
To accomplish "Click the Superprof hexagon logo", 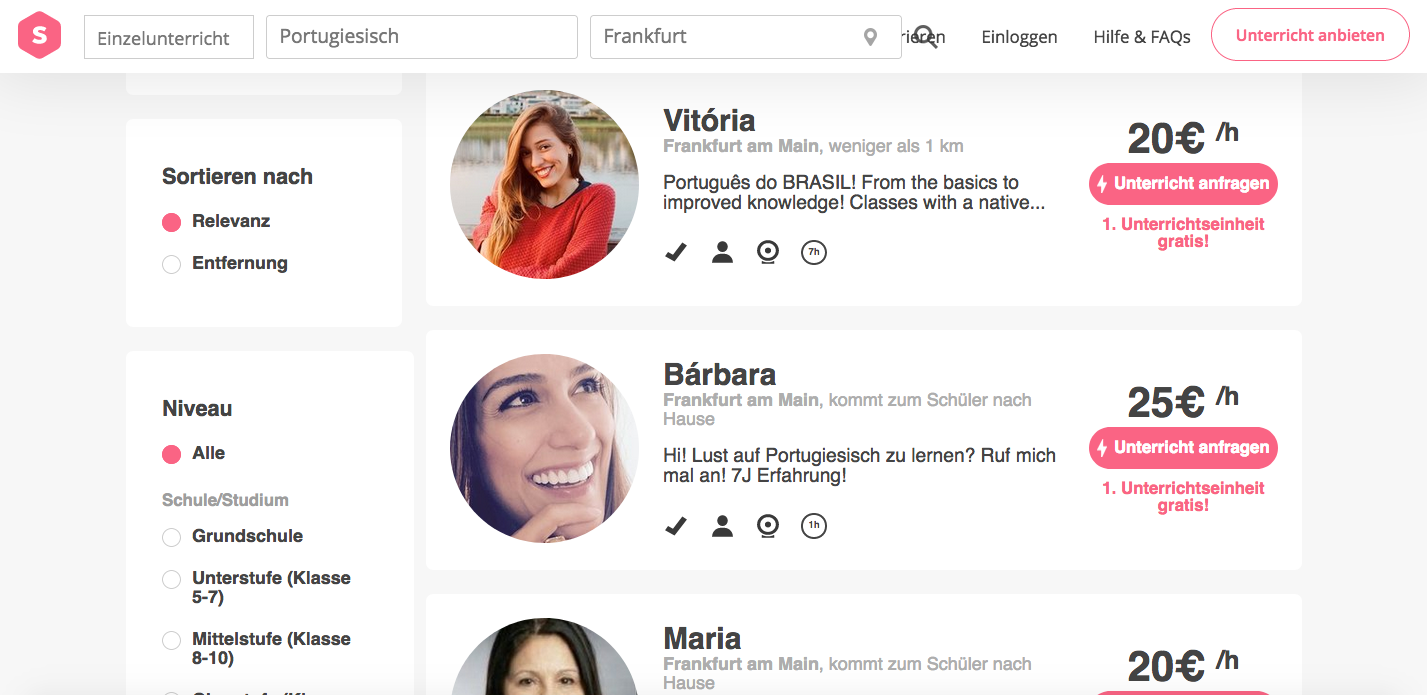I will (x=39, y=36).
